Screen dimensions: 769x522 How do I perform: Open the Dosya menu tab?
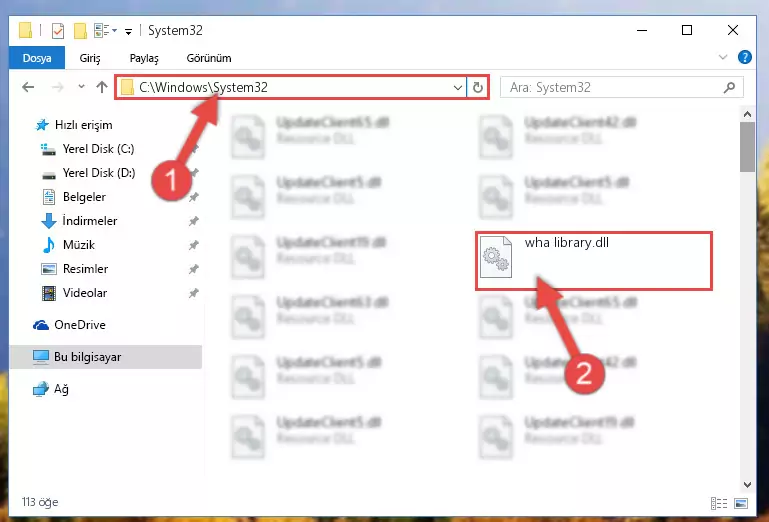37,58
